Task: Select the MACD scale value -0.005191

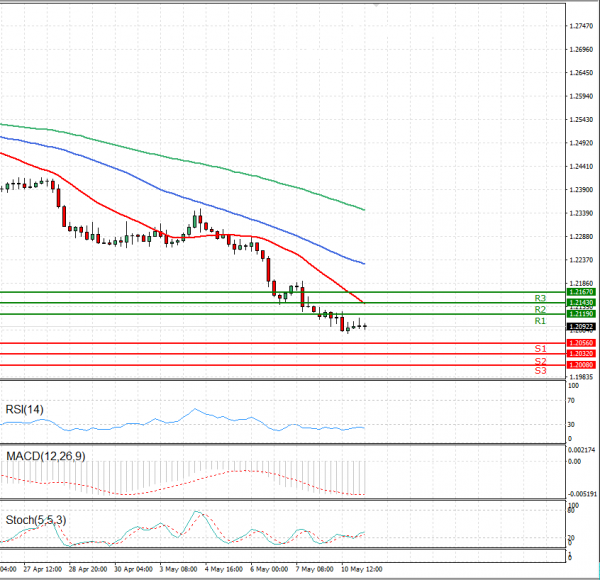Action: tap(582, 494)
